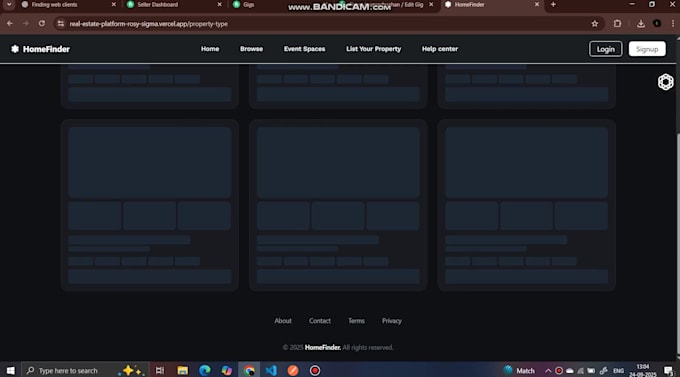Open File Explorer from taskbar
Image resolution: width=680 pixels, height=377 pixels.
tap(183, 370)
